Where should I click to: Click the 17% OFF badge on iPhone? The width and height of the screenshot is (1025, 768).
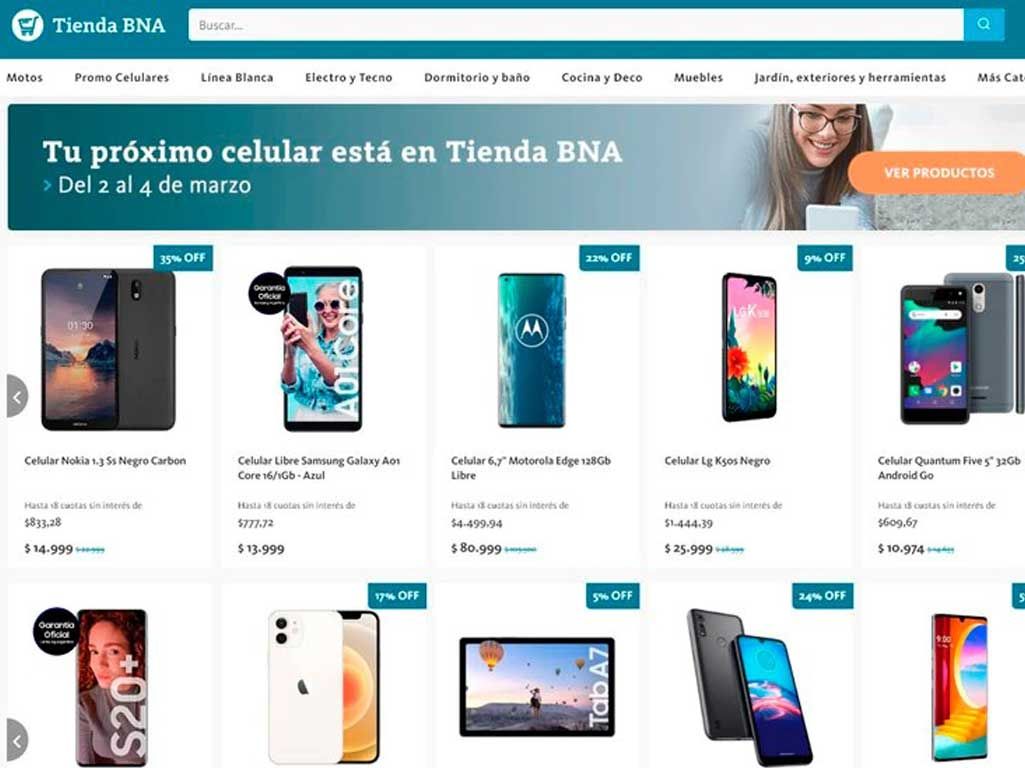(x=397, y=596)
